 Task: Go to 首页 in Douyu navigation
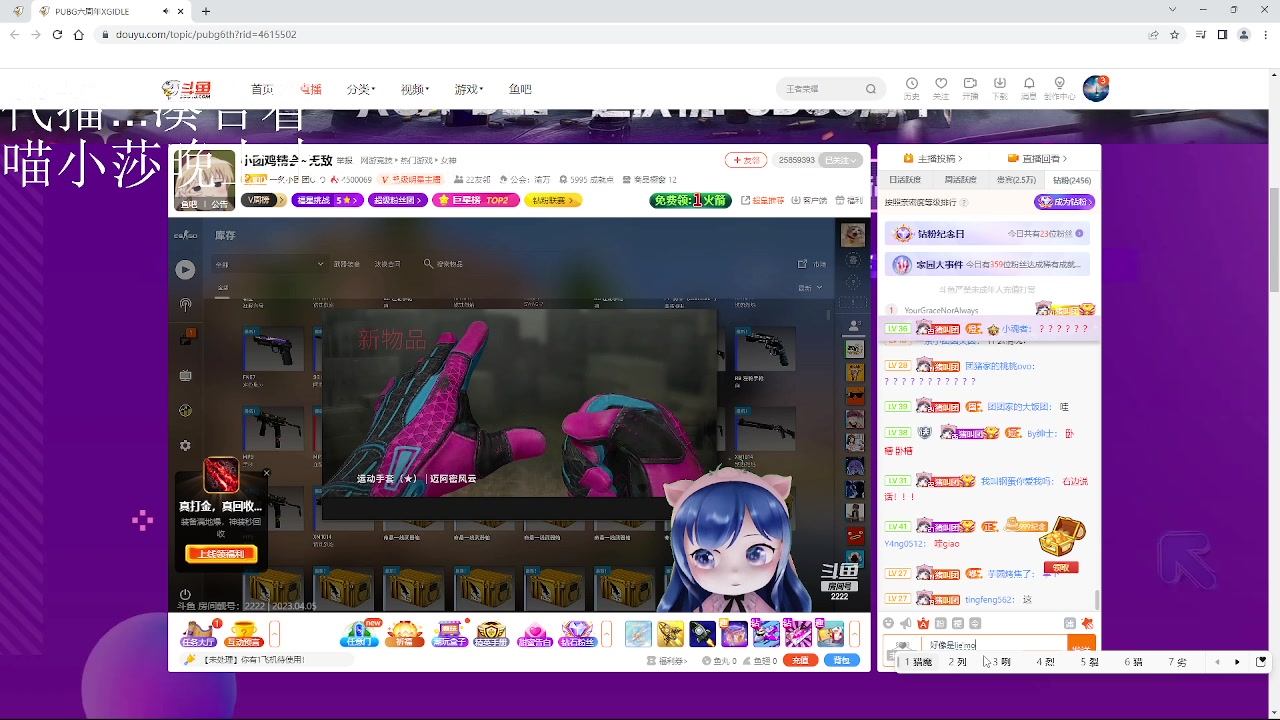262,89
